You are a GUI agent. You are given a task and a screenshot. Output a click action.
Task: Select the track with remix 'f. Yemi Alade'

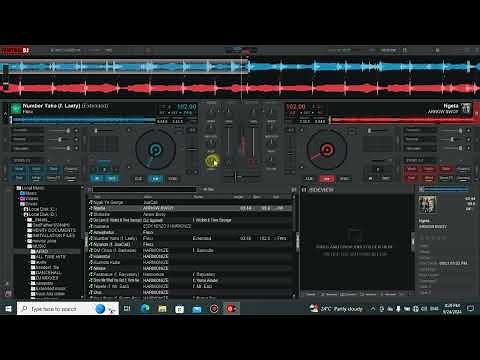coord(191,280)
